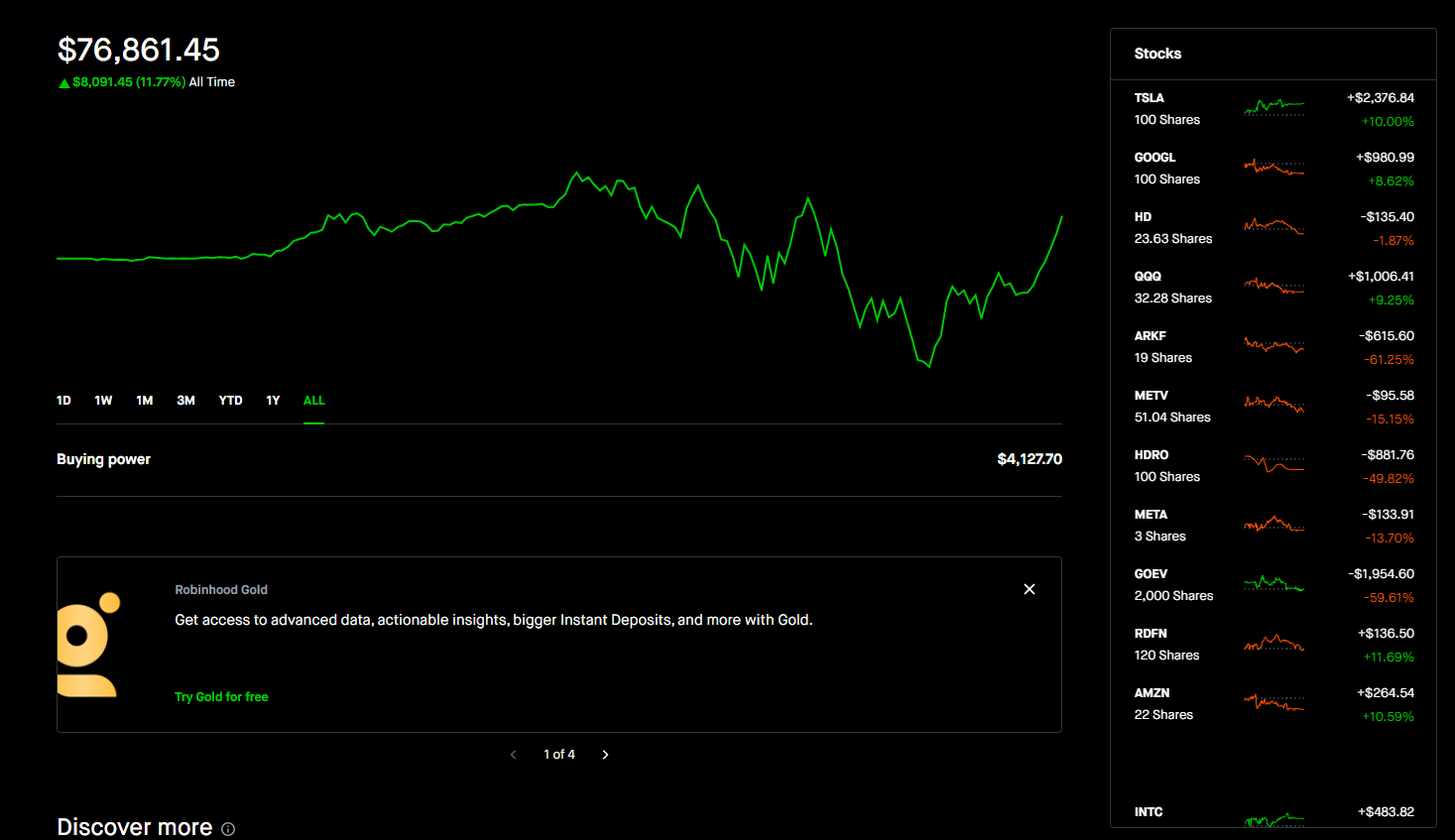Click the Robinhood Gold card title
This screenshot has height=840, width=1455.
221,590
